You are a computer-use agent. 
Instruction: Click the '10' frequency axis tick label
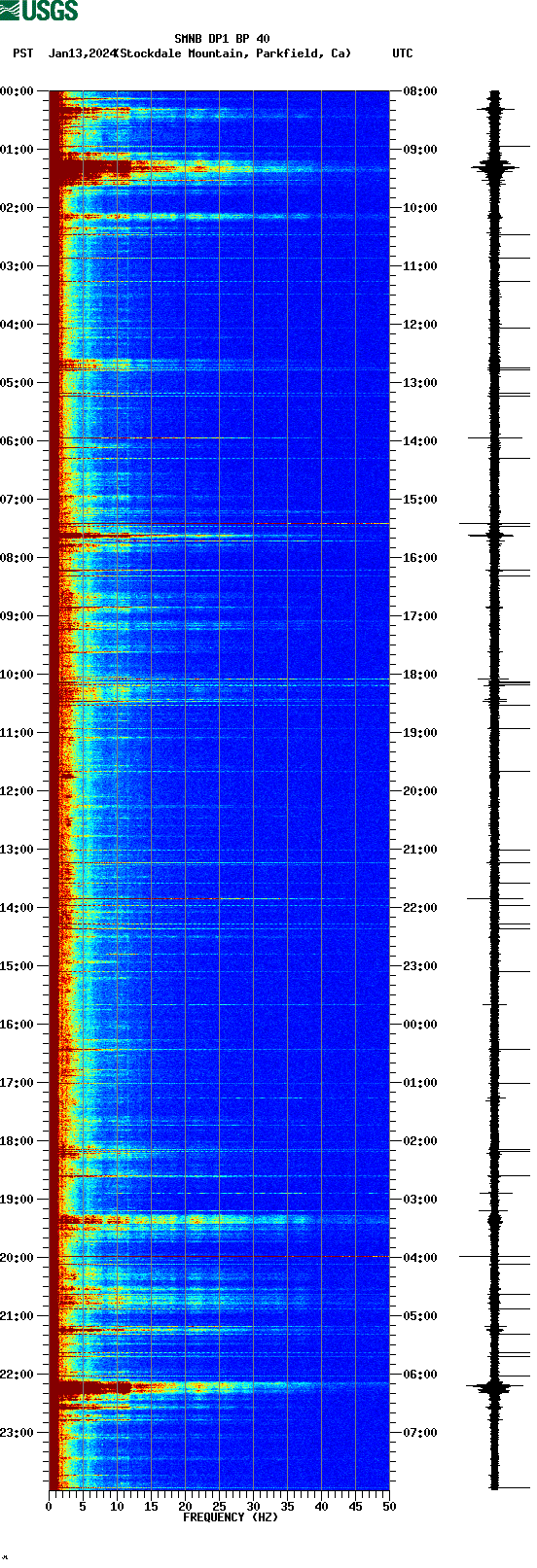[x=117, y=1507]
